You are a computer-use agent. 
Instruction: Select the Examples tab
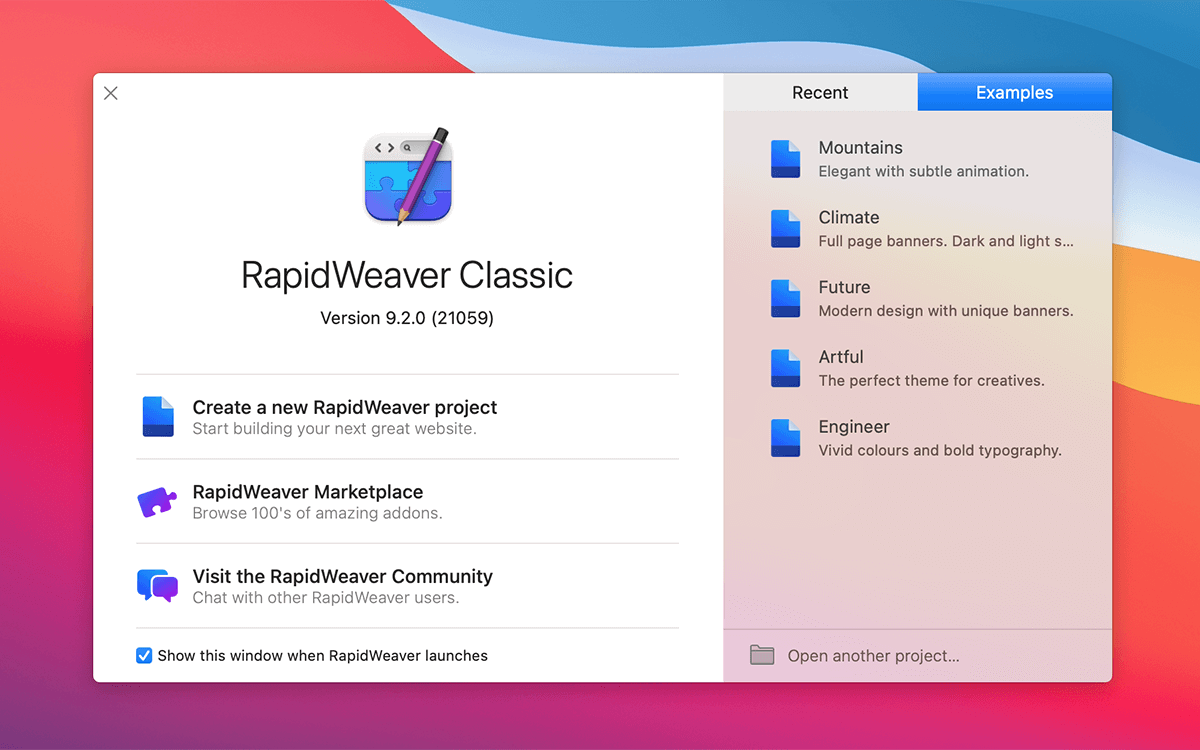pyautogui.click(x=1014, y=92)
